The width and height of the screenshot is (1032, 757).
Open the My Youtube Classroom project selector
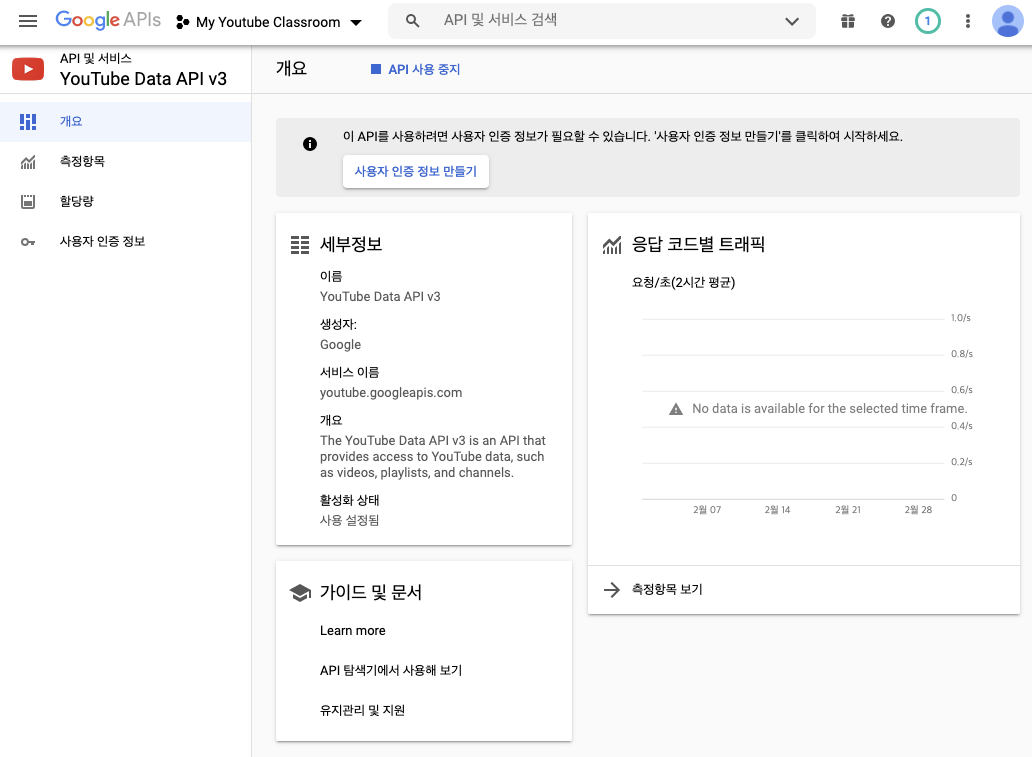[269, 22]
